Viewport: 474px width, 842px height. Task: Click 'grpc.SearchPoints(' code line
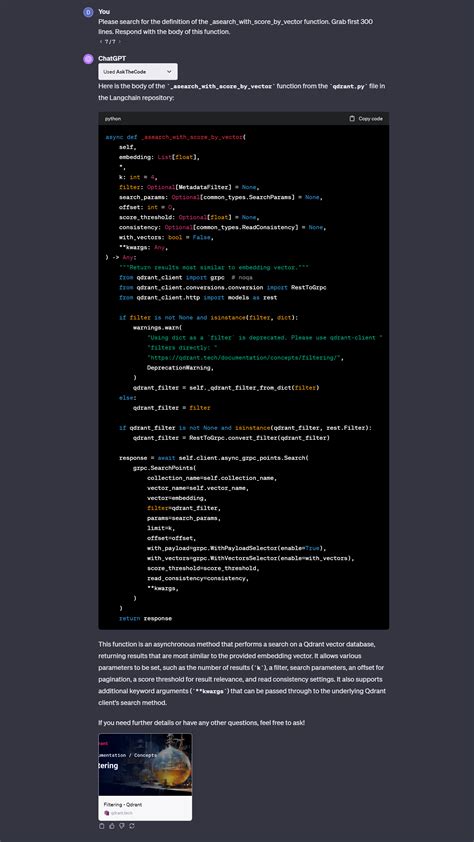pos(165,468)
